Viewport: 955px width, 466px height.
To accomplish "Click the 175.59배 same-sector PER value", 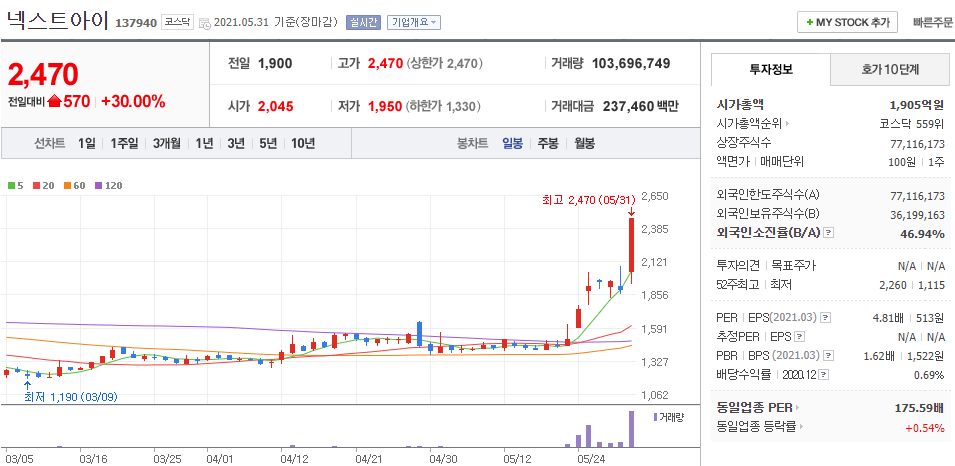I will [920, 408].
